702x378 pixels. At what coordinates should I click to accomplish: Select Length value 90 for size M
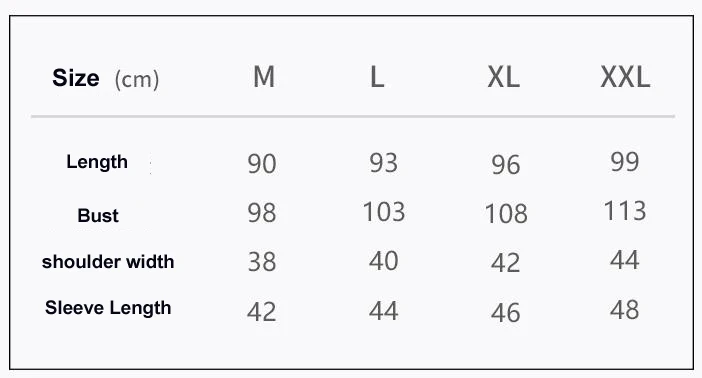[x=262, y=164]
